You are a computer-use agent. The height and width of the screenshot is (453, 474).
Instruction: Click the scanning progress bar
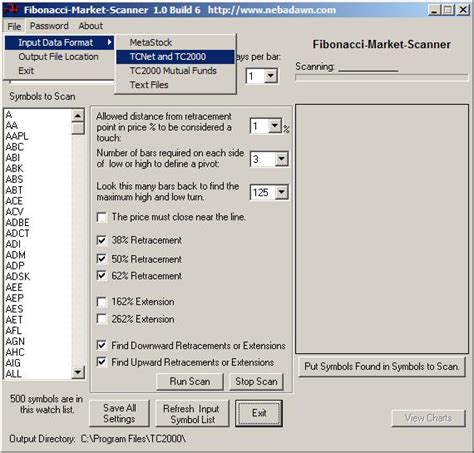381,78
